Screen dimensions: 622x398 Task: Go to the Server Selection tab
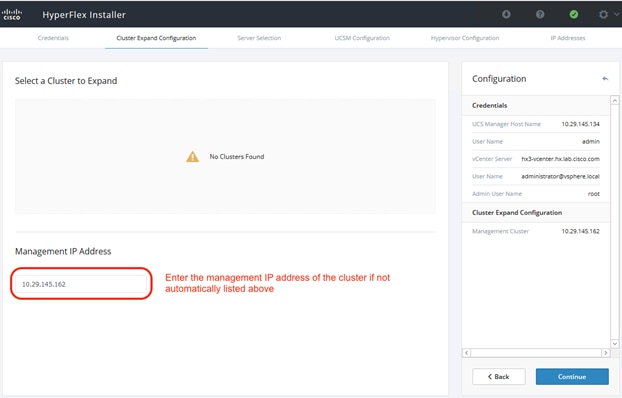point(259,38)
